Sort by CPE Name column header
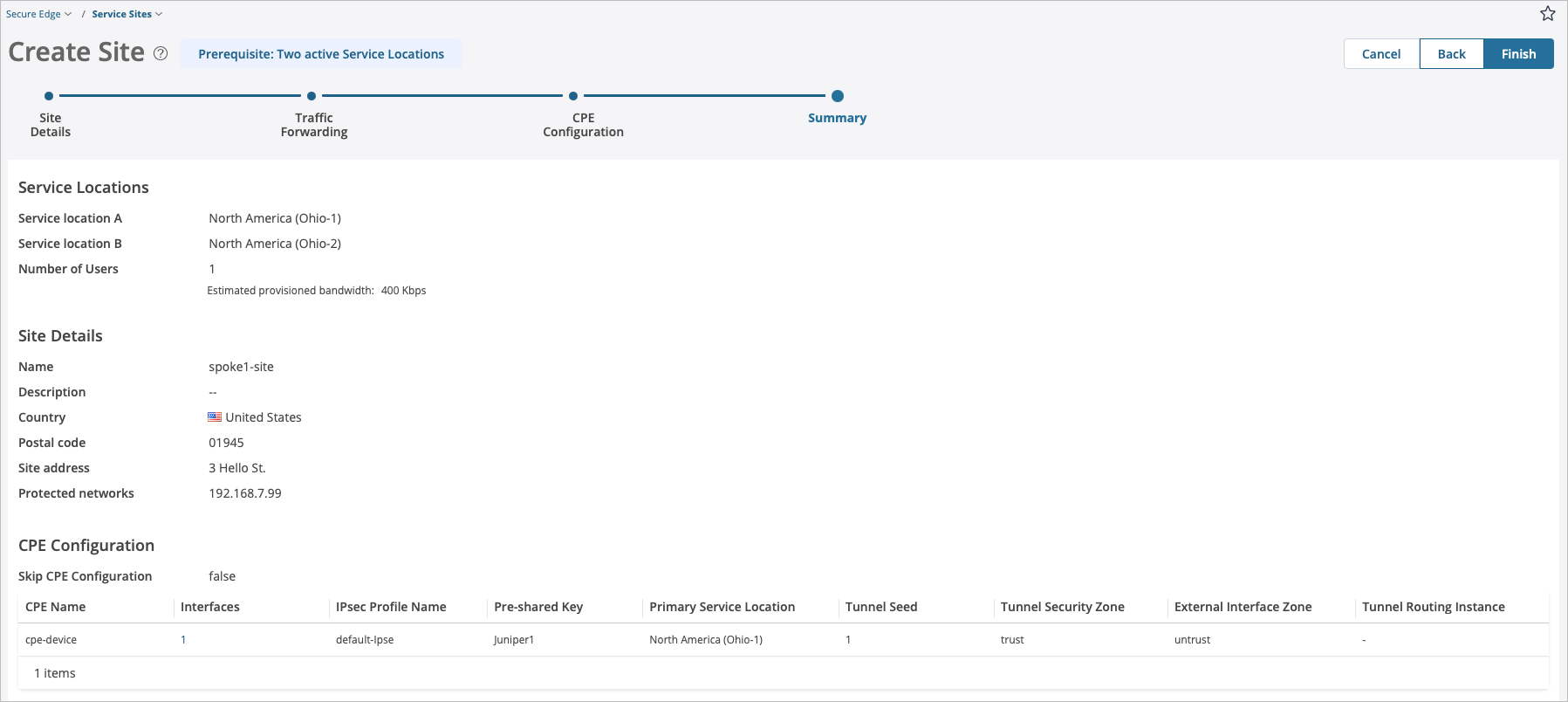This screenshot has width=1568, height=702. pos(56,607)
